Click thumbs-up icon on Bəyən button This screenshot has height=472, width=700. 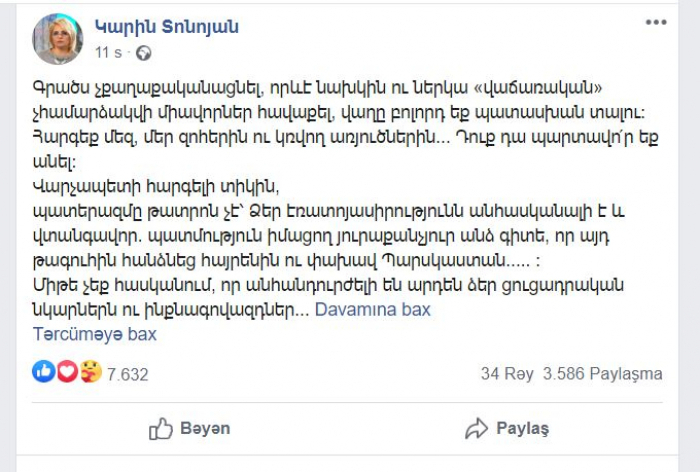[x=161, y=429]
